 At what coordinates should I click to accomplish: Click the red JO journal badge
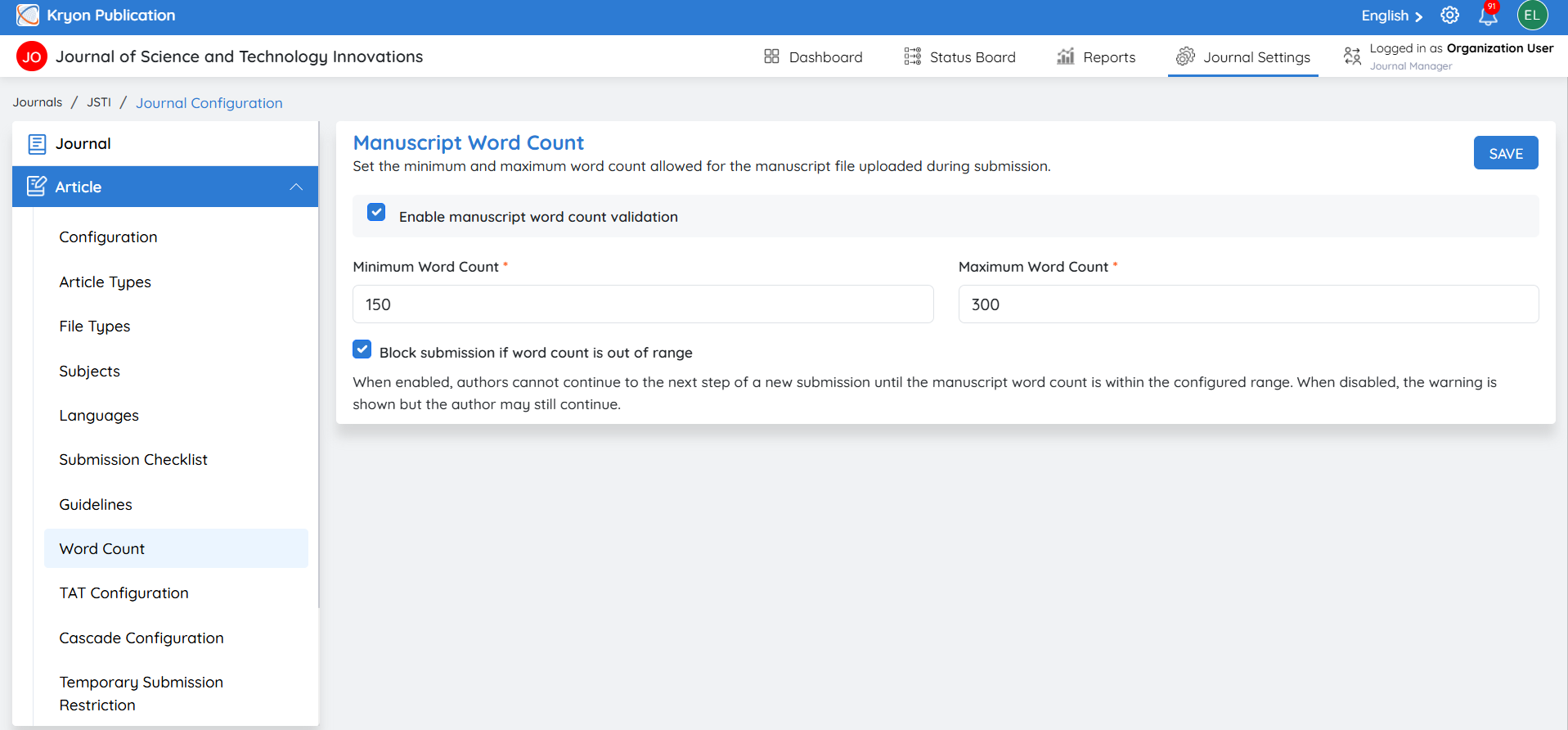tap(32, 56)
